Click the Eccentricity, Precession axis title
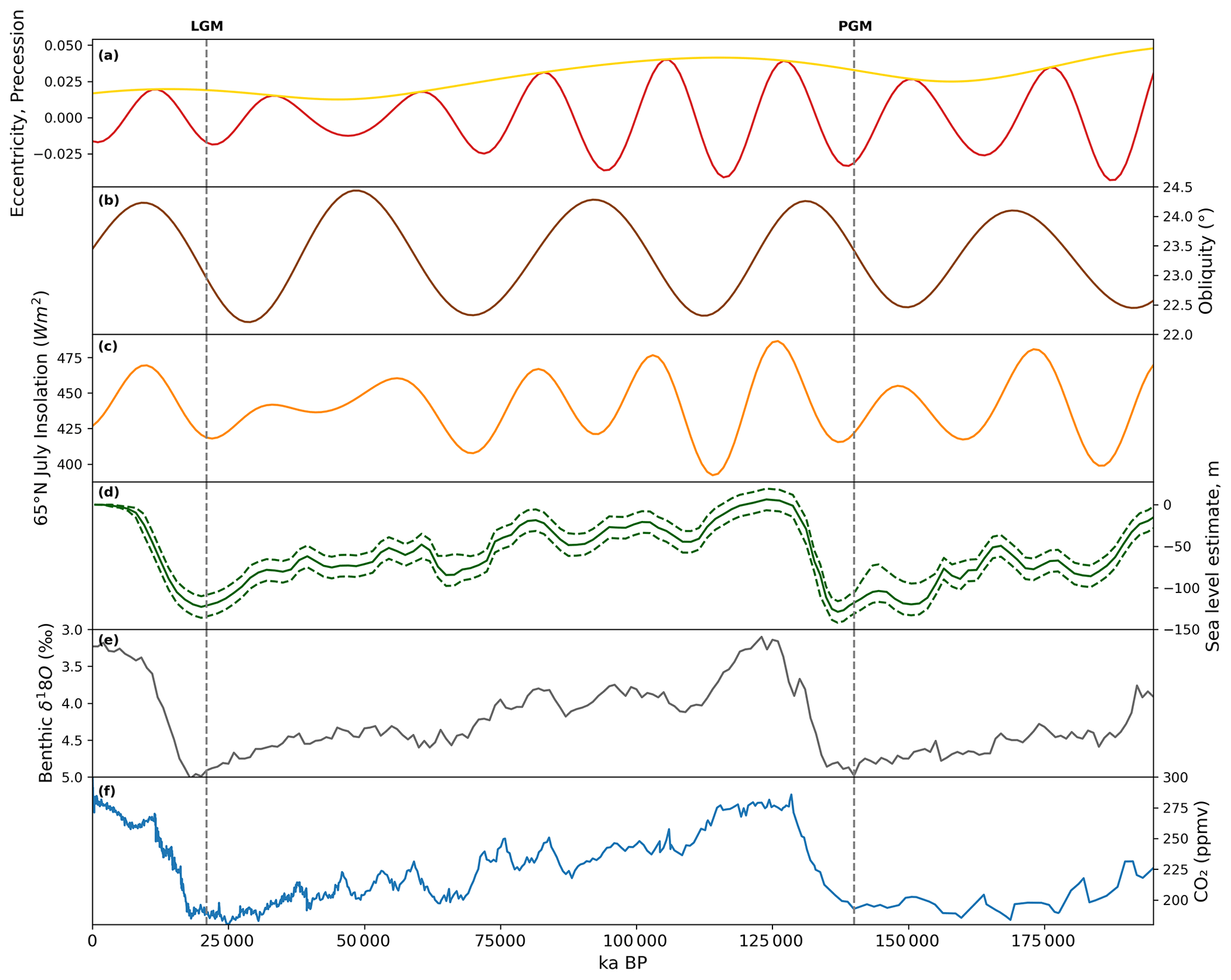The height and width of the screenshot is (980, 1231). coord(18,113)
